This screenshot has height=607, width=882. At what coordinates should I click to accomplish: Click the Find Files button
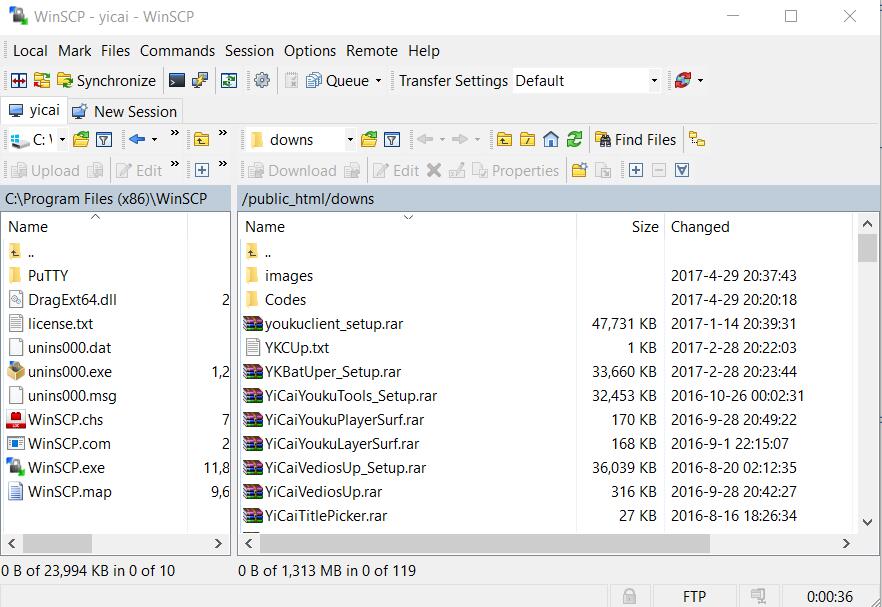point(636,140)
